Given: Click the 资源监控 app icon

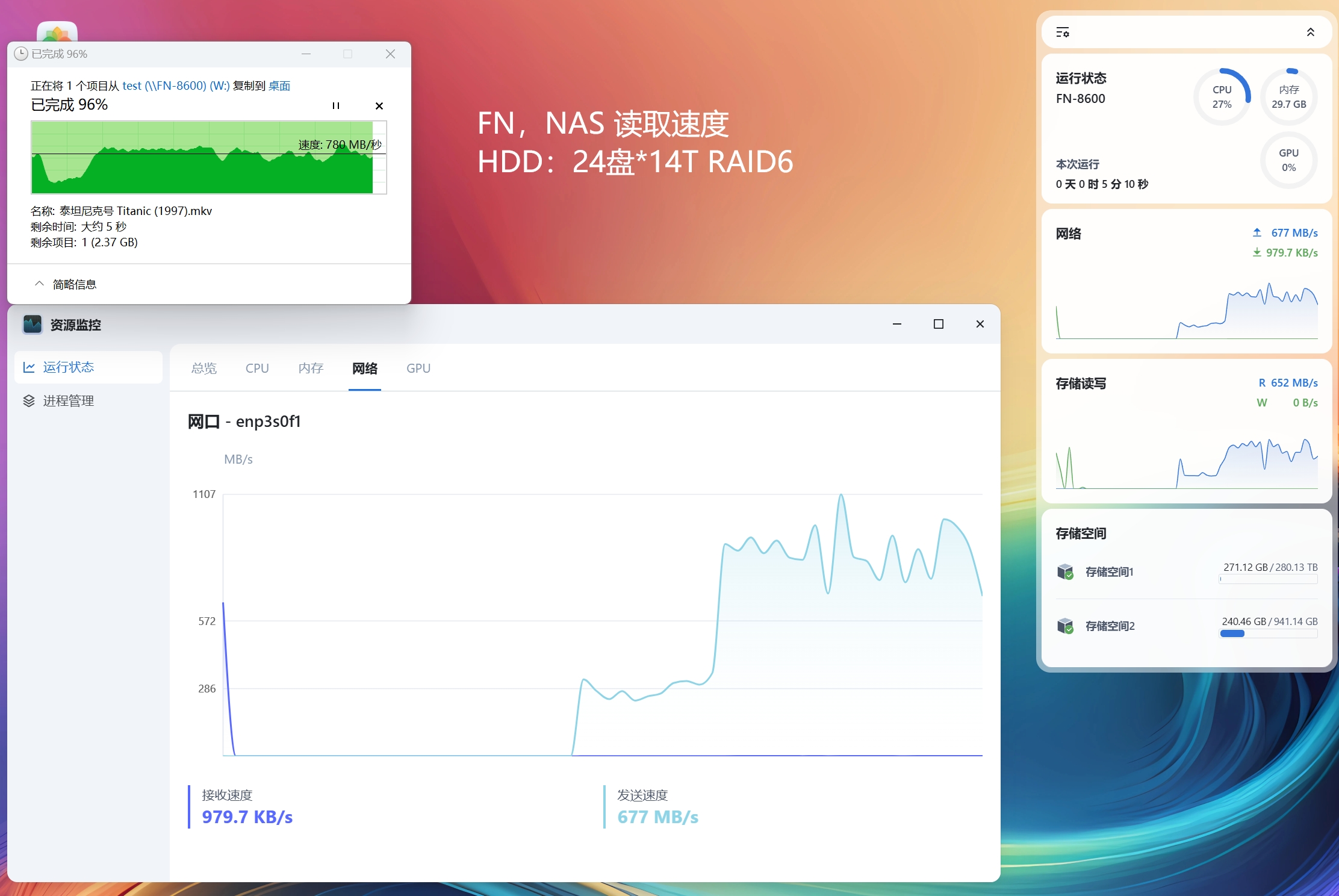Looking at the screenshot, I should (33, 325).
